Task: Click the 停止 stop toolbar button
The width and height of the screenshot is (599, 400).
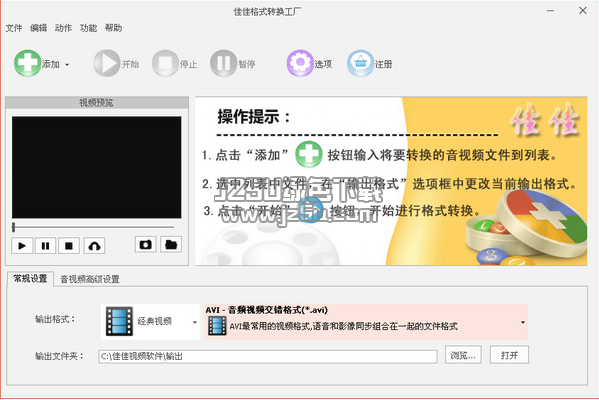Action: [x=175, y=63]
